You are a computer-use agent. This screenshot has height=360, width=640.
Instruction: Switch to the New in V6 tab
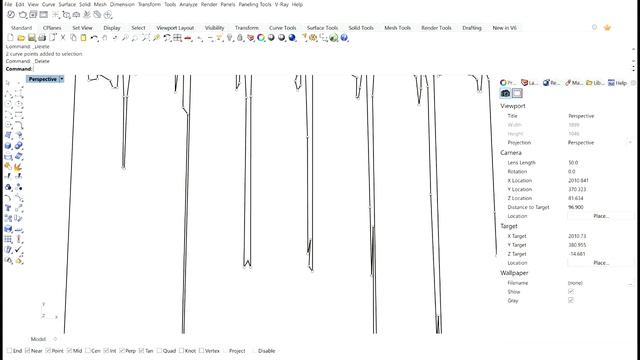pyautogui.click(x=504, y=28)
